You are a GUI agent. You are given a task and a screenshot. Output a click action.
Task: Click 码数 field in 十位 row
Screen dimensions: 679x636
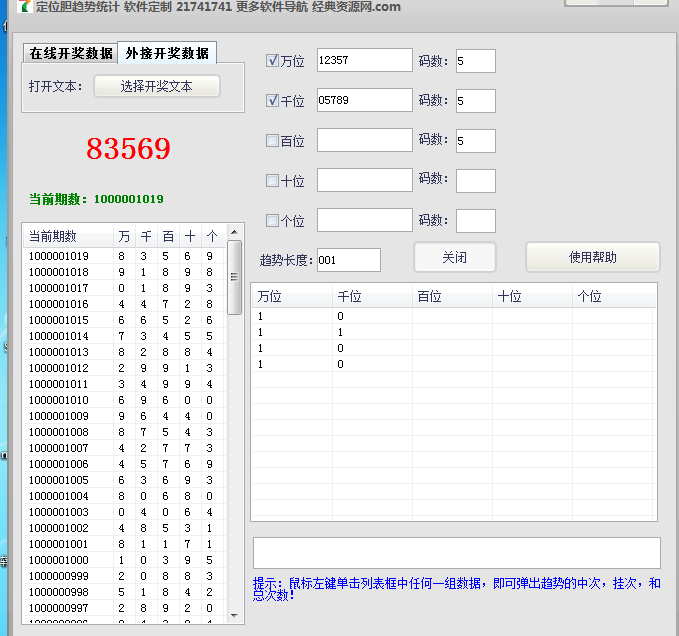(x=475, y=181)
